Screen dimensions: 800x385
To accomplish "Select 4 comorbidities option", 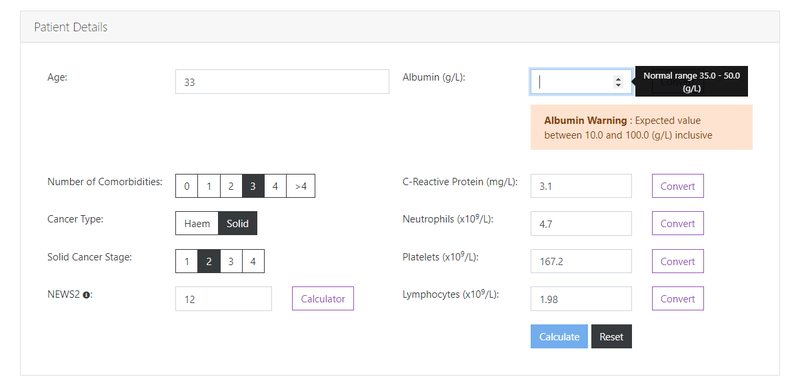I will [x=275, y=186].
